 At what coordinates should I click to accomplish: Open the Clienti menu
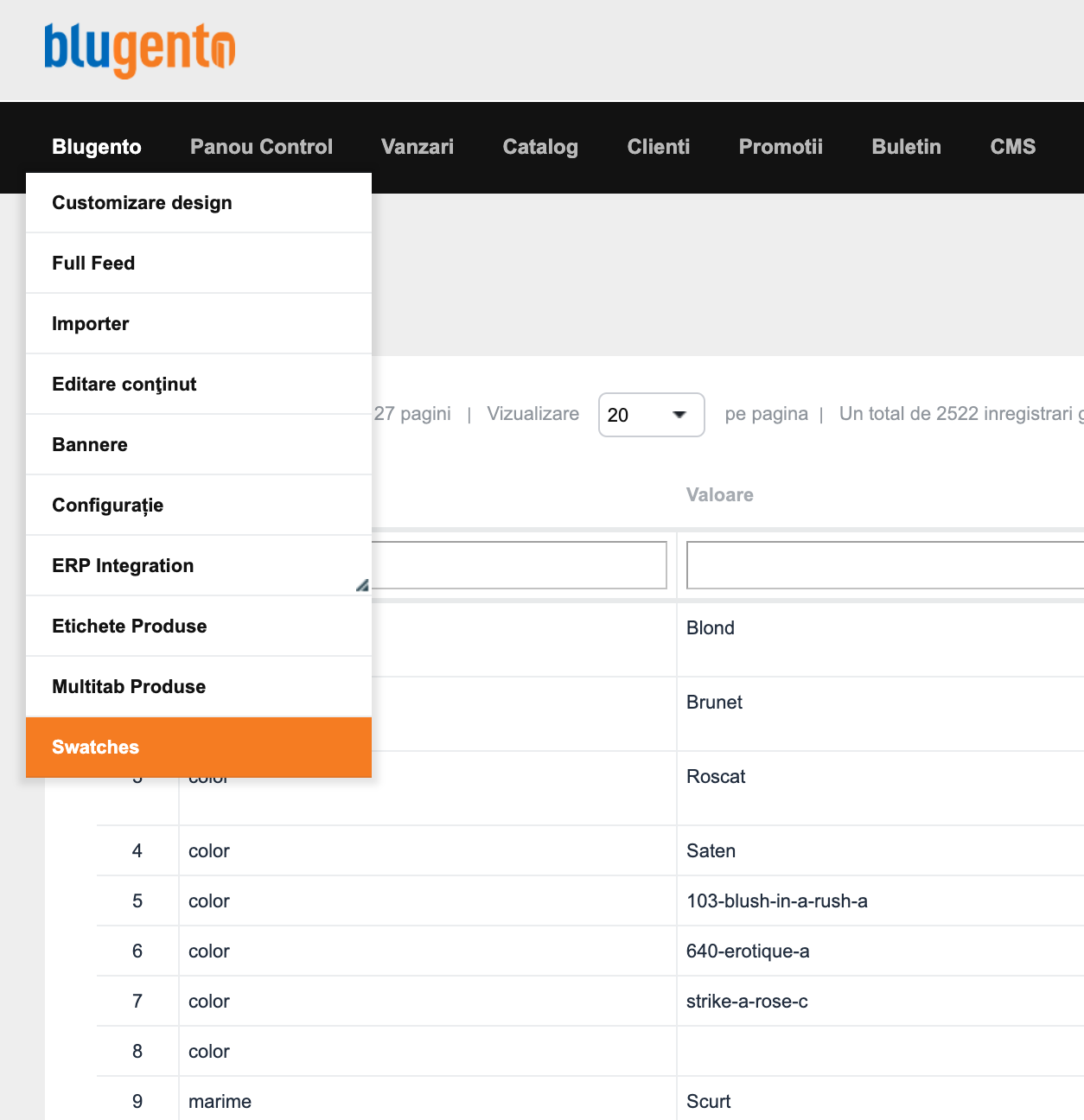659,147
